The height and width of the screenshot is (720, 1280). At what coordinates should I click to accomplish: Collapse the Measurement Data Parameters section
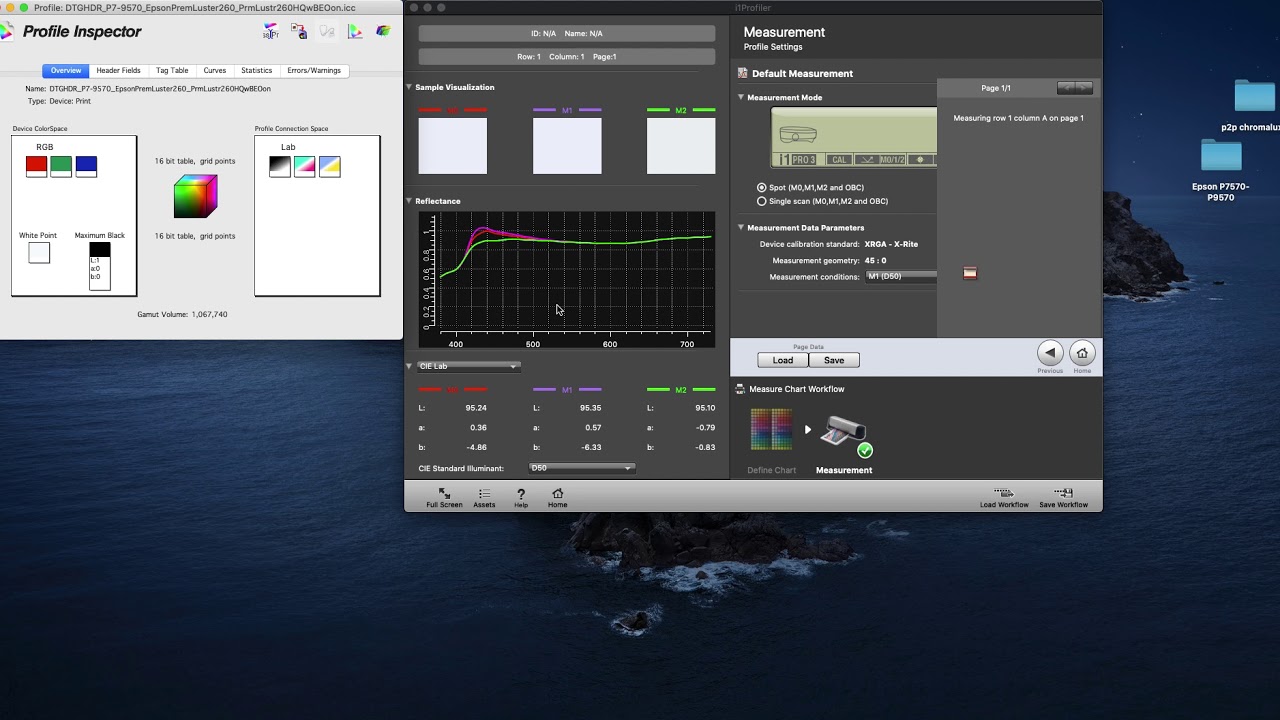click(x=741, y=227)
